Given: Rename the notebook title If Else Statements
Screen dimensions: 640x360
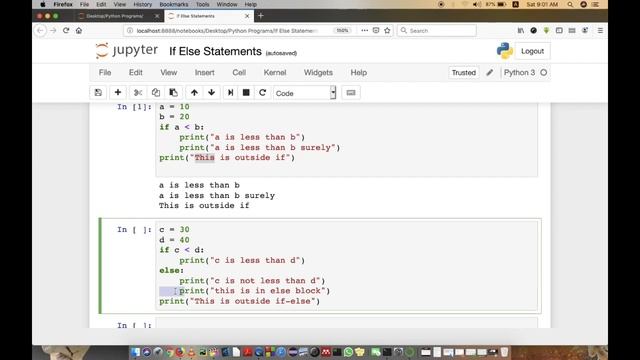Looking at the screenshot, I should (x=215, y=51).
